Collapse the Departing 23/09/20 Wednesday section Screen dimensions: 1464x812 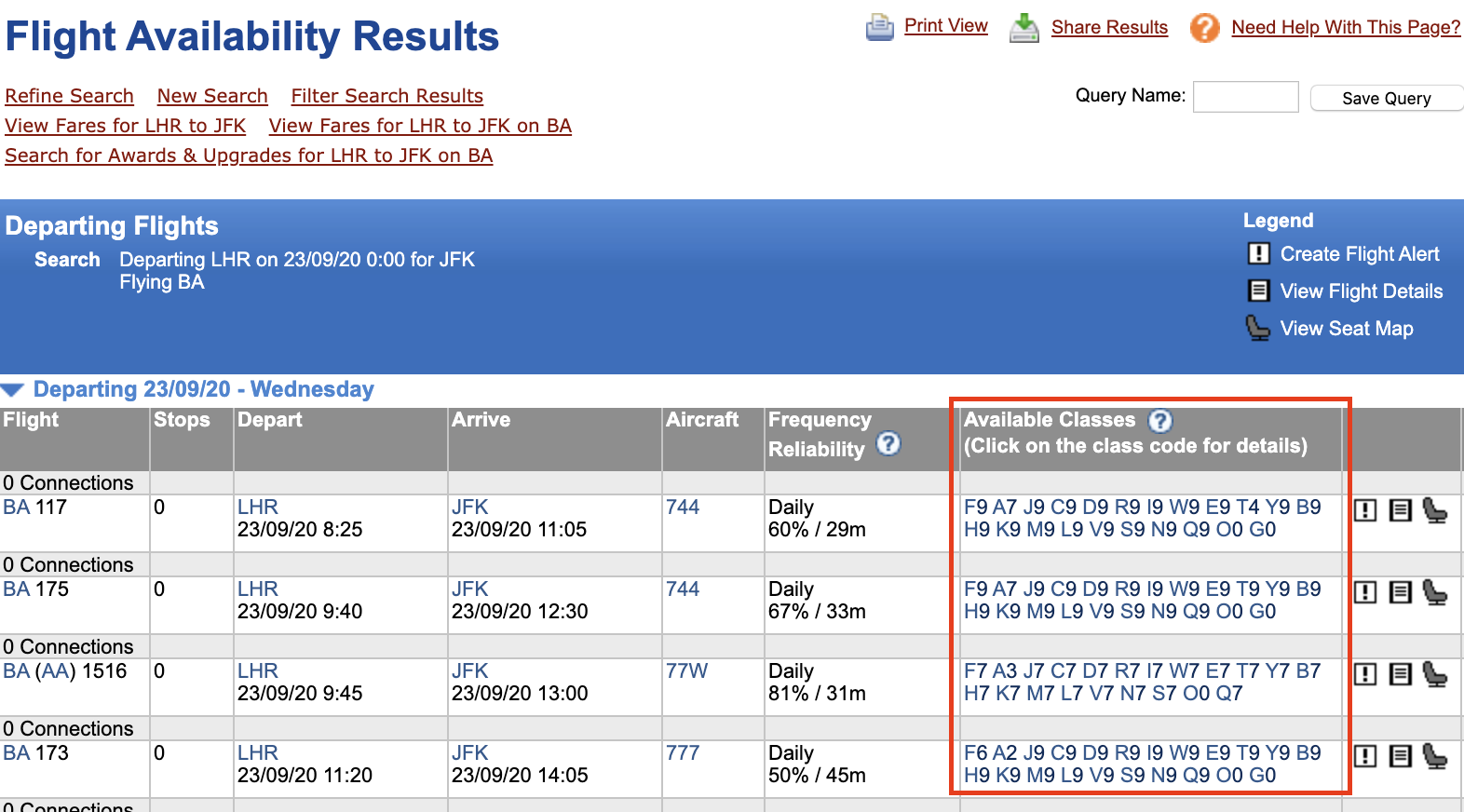(x=13, y=390)
